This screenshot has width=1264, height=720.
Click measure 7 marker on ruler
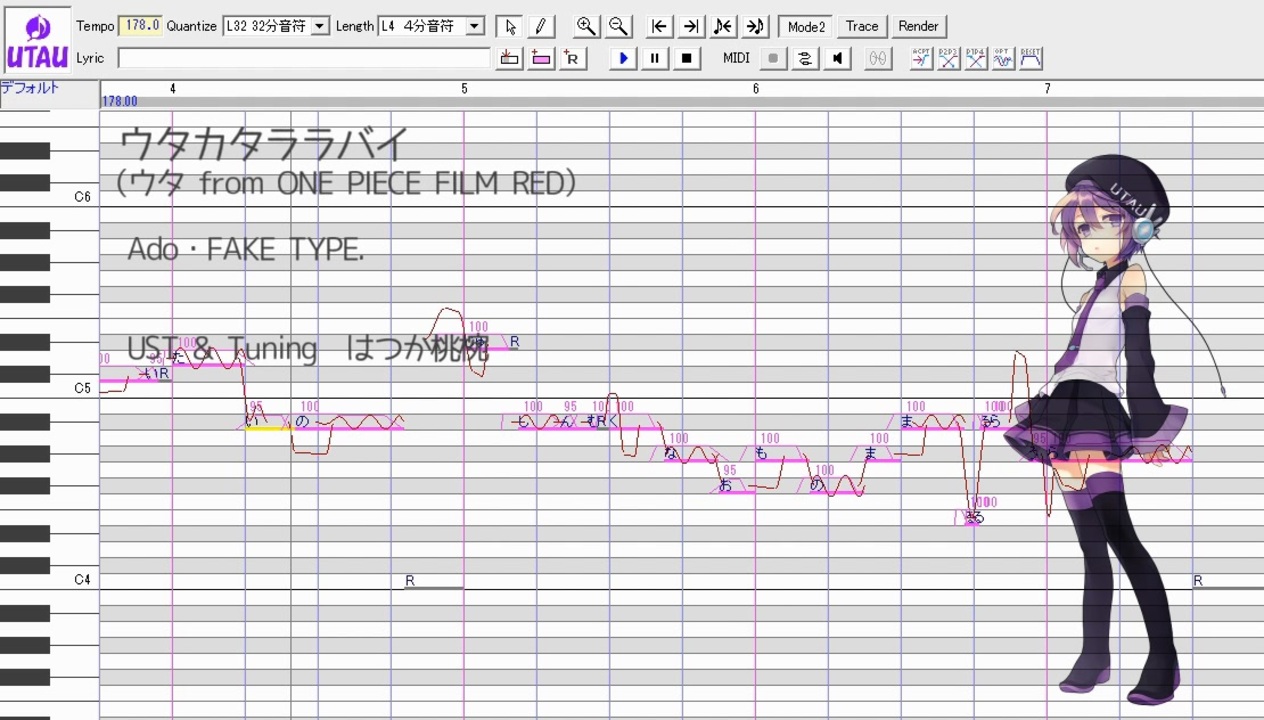[1047, 89]
